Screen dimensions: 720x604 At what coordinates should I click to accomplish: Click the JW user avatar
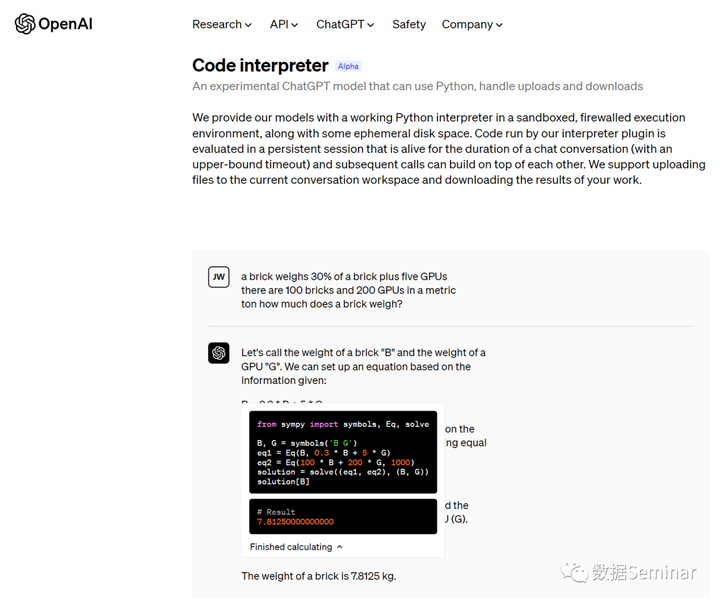tap(219, 277)
